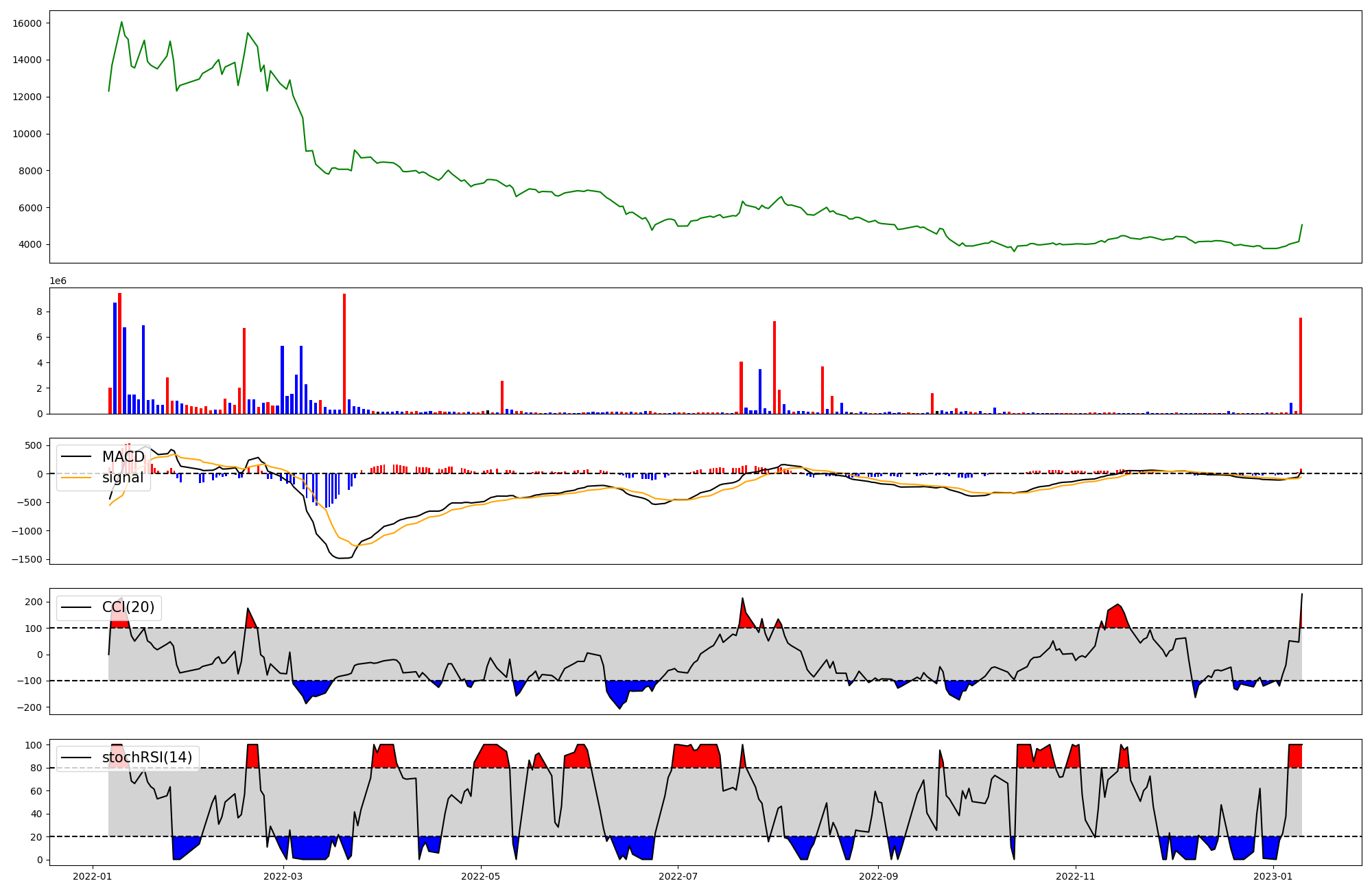Click the 2022-11 x-axis date label
The image size is (1372, 892).
[x=1075, y=876]
